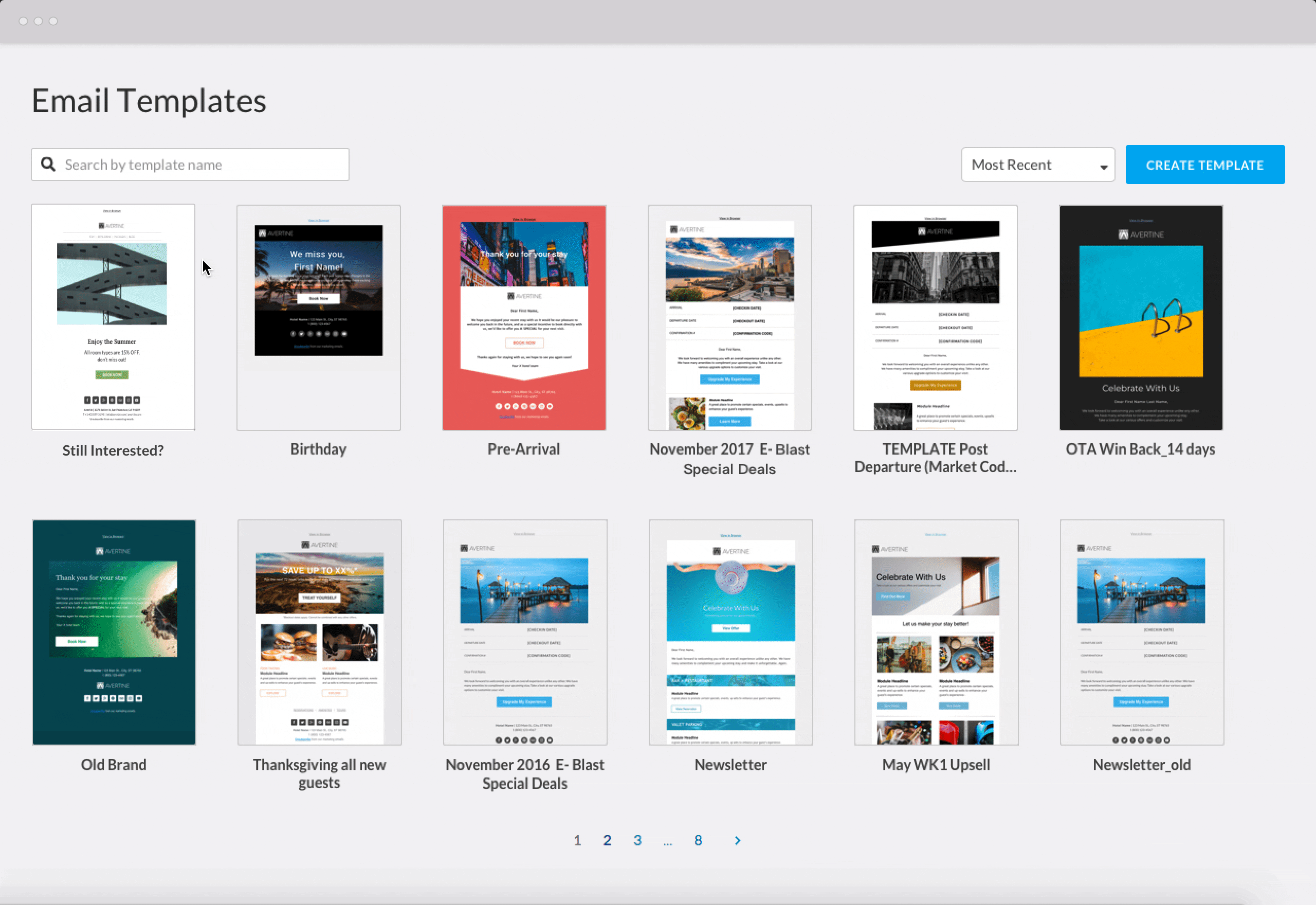Go to page 3 of templates
This screenshot has height=905, width=1316.
coord(637,840)
